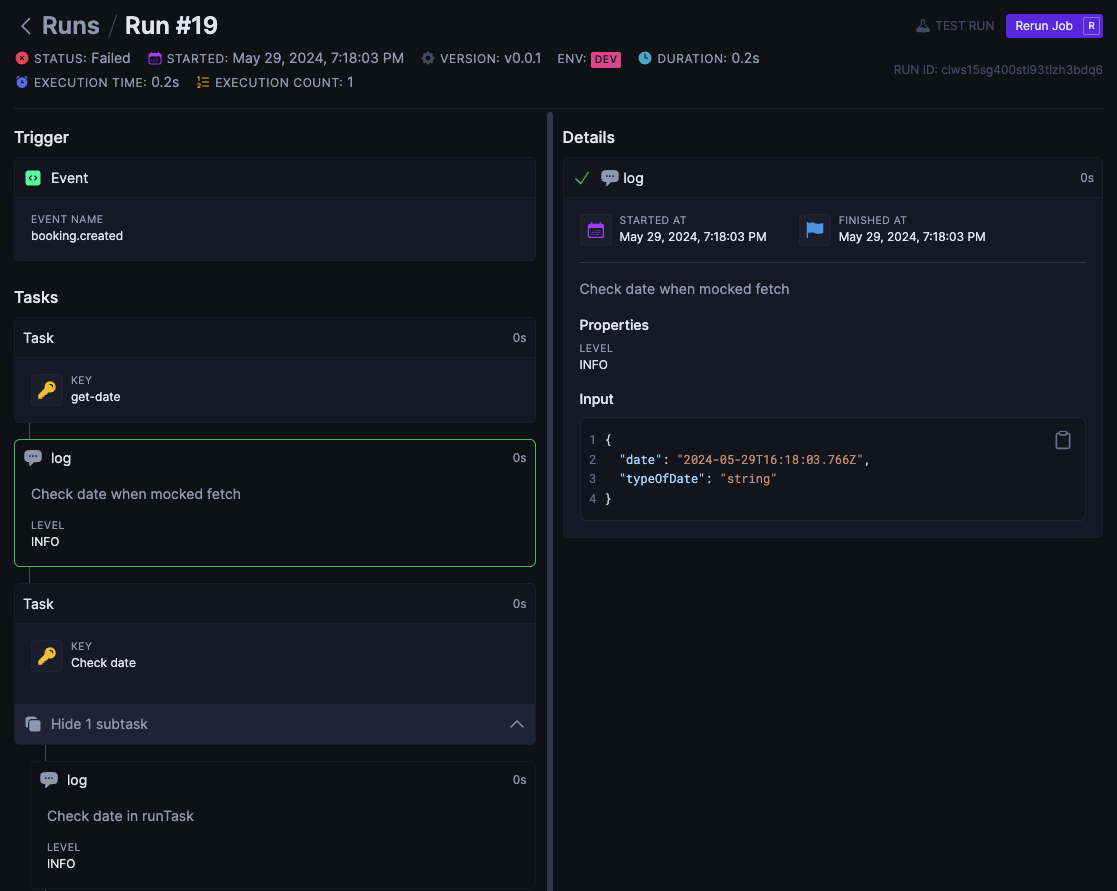Click the chat bubble icon on runTask log
1117x891 pixels.
coord(49,780)
